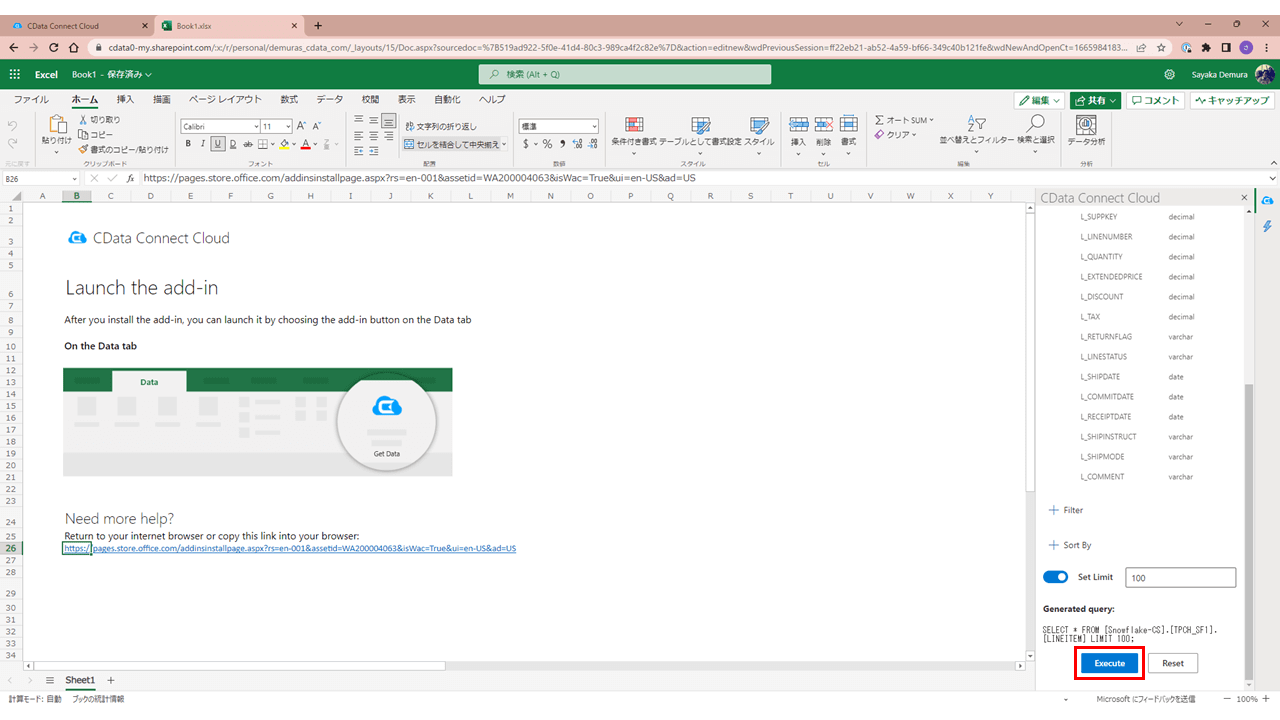Switch to the View (表示) ribbon tab

point(407,100)
